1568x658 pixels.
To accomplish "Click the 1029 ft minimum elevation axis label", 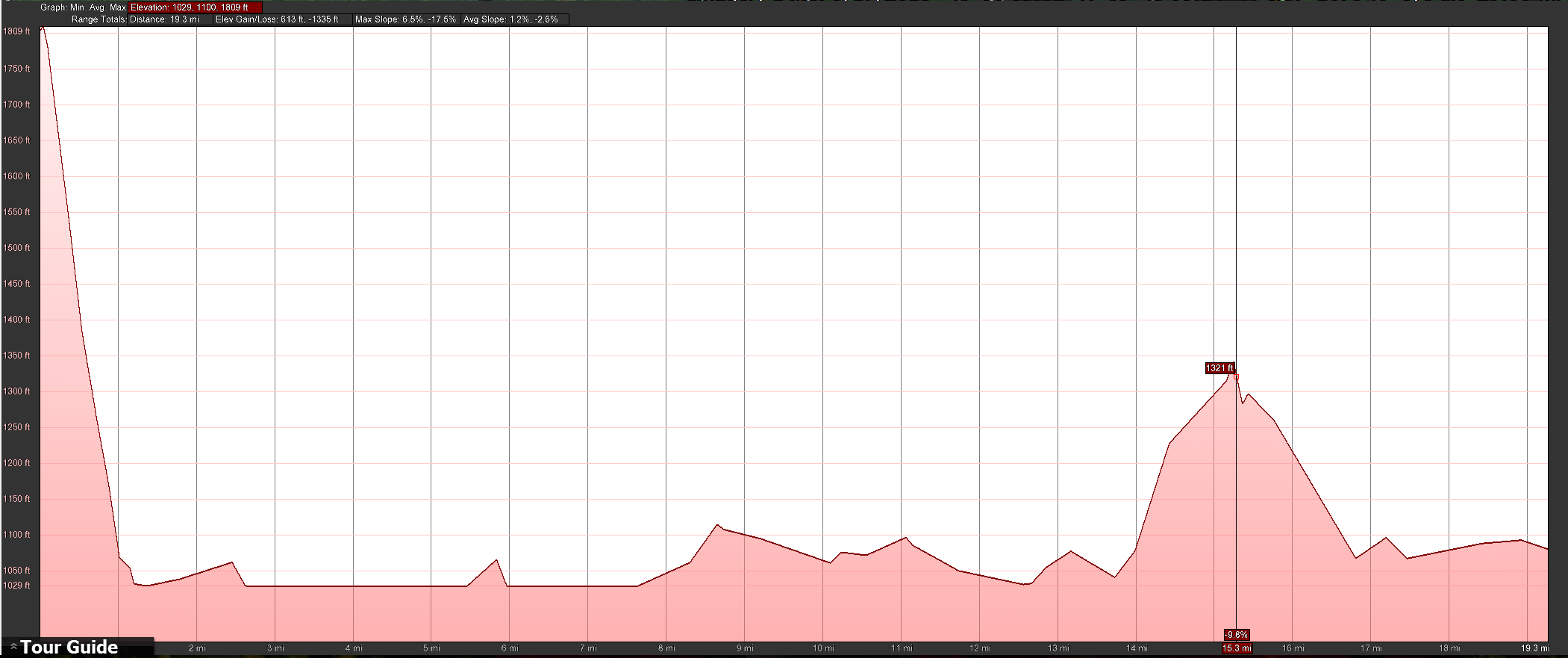I will point(16,586).
